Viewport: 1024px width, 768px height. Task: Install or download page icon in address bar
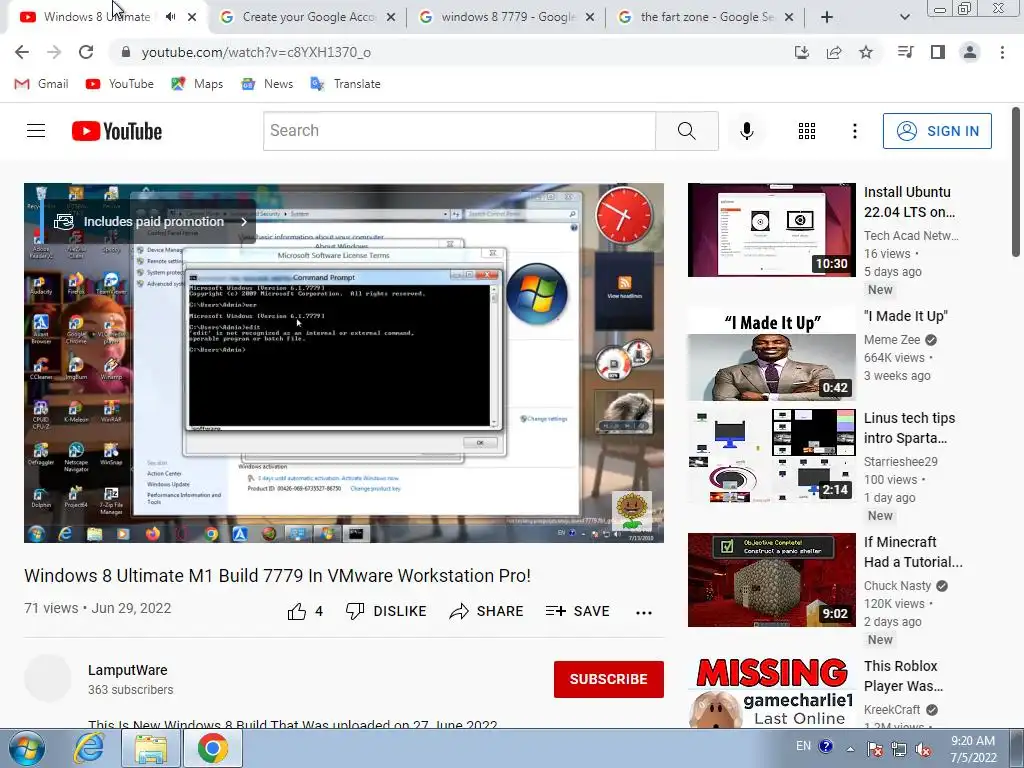click(x=802, y=52)
